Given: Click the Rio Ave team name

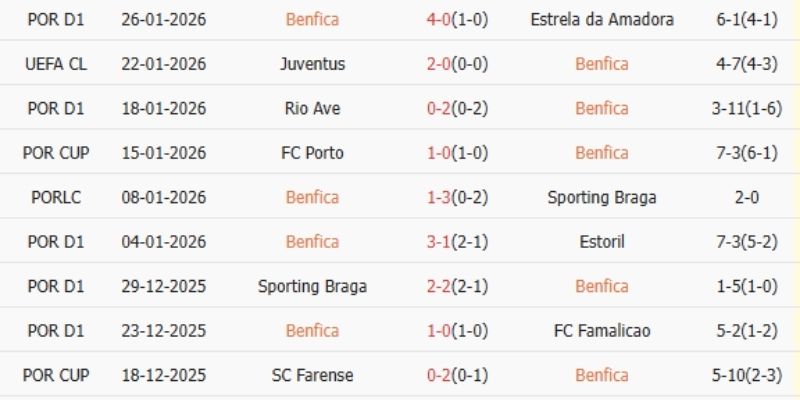Looking at the screenshot, I should coord(312,108).
